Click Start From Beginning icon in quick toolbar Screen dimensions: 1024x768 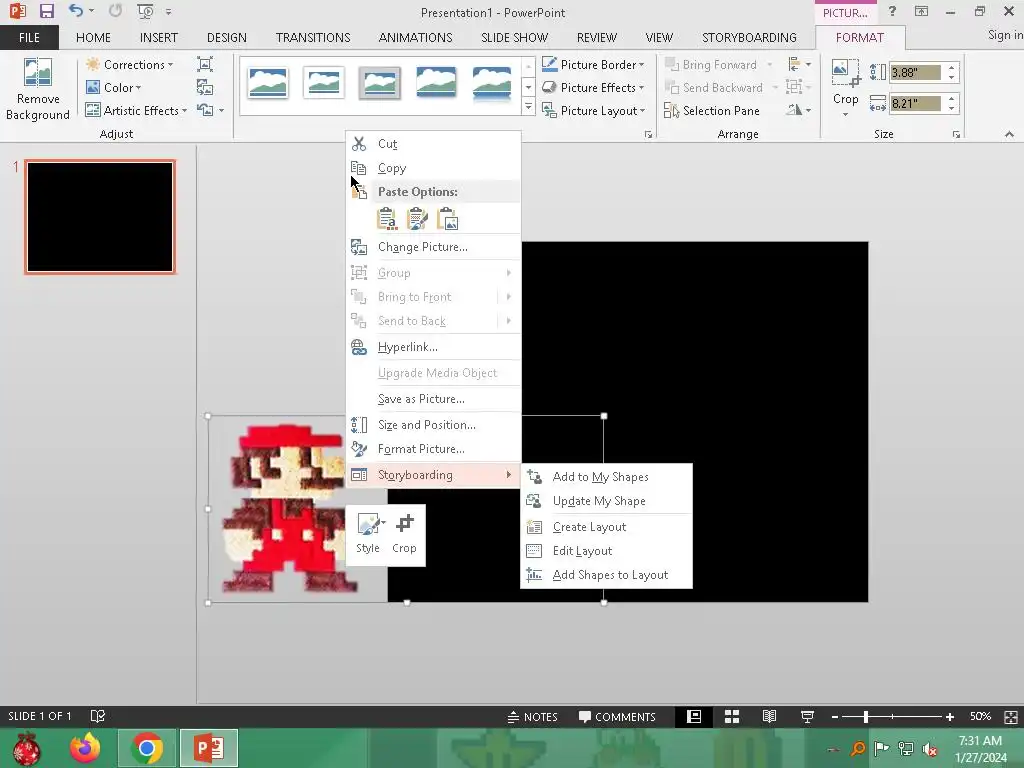(x=145, y=11)
